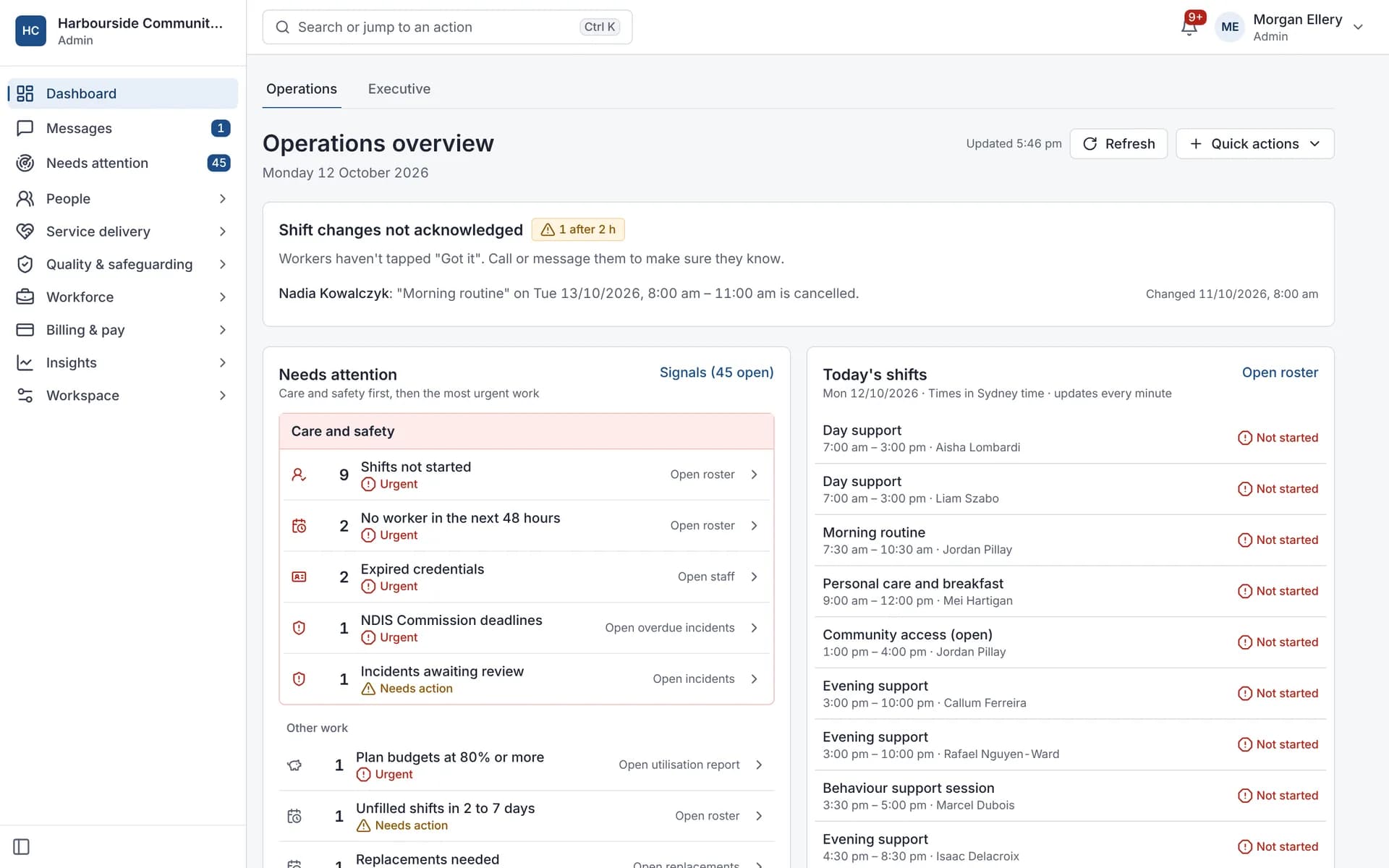The height and width of the screenshot is (868, 1389).
Task: Click the Workspace sliders icon
Action: point(25,395)
